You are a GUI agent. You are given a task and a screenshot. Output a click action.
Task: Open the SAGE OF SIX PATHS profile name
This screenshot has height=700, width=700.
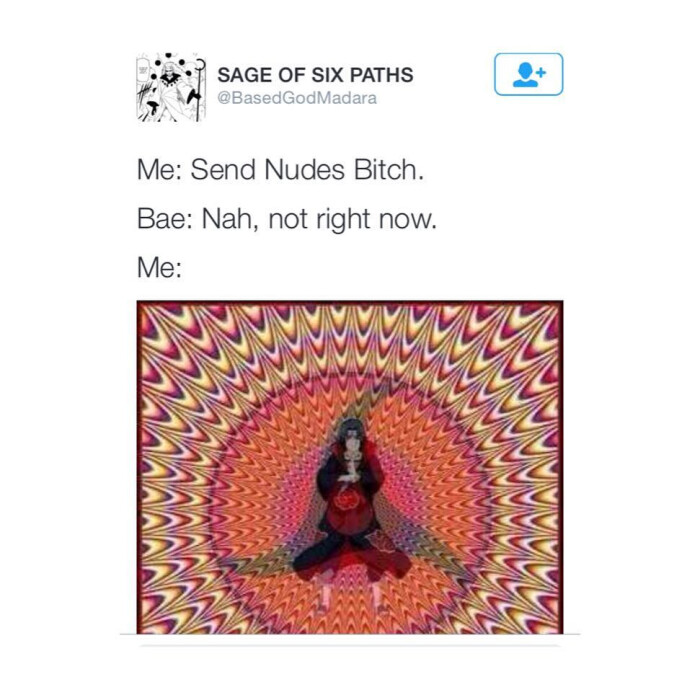pos(315,75)
